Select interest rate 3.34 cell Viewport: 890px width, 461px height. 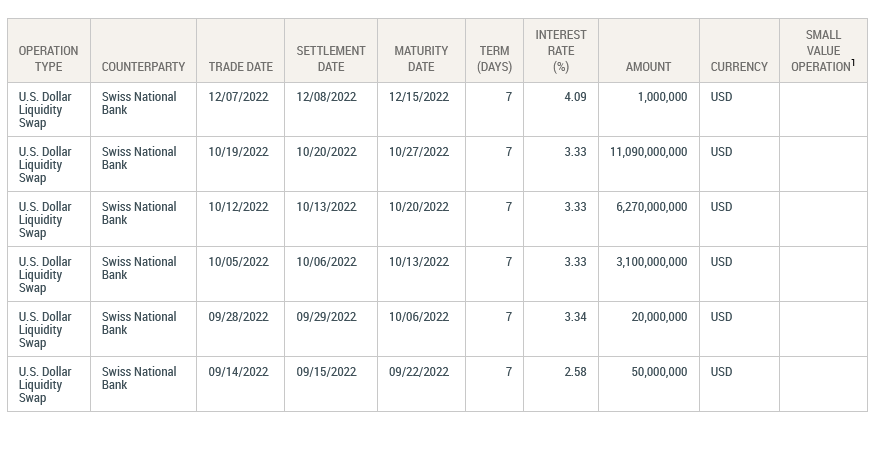click(x=561, y=329)
